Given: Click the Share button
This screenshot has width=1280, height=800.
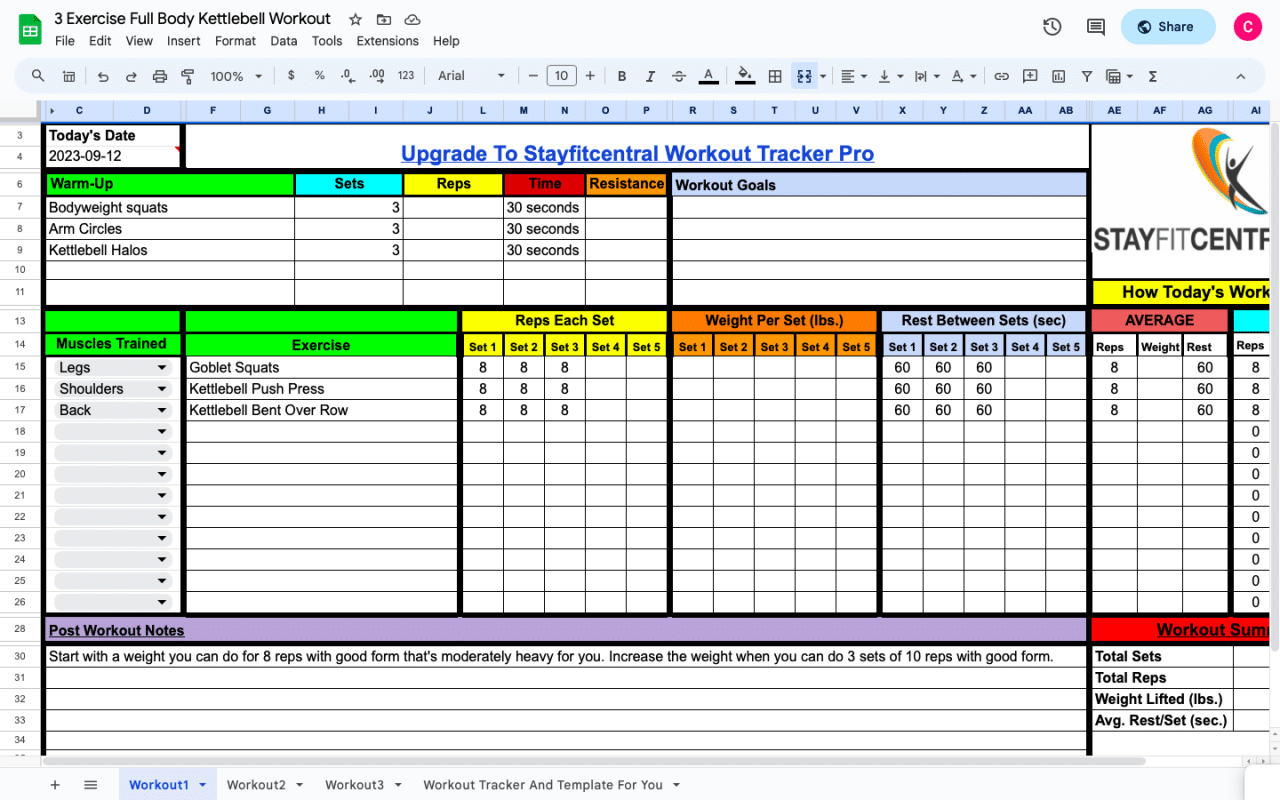Looking at the screenshot, I should (x=1167, y=27).
